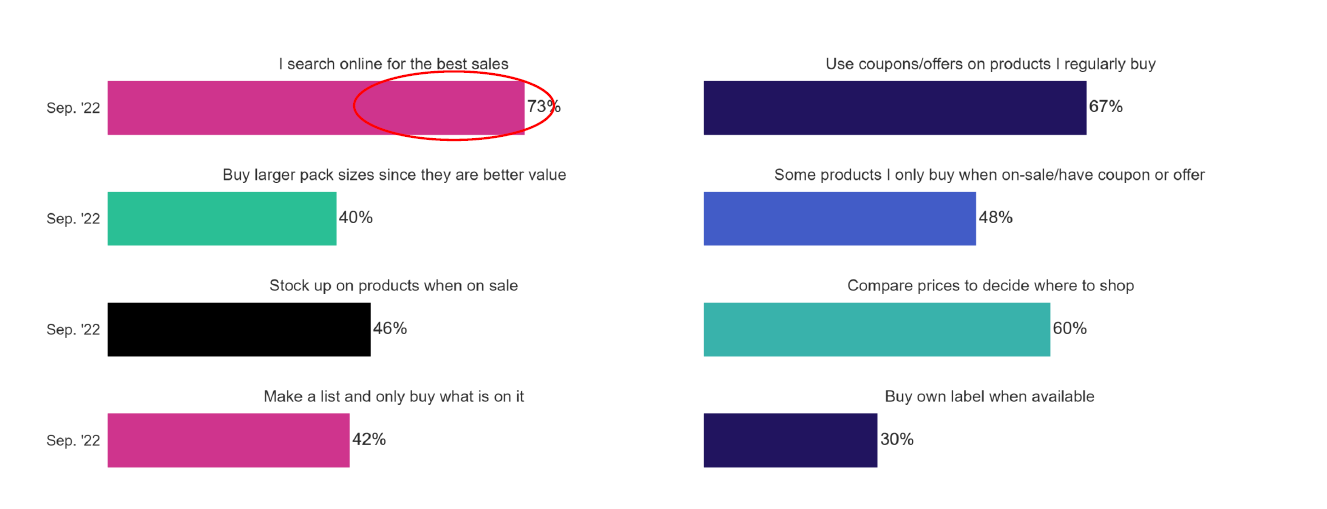Click the Sep. '22 label beside the black bar
This screenshot has width=1327, height=509.
click(x=73, y=329)
